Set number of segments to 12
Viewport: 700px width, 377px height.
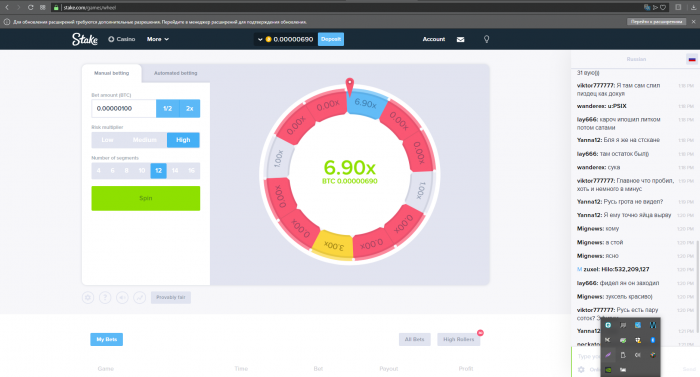[158, 171]
